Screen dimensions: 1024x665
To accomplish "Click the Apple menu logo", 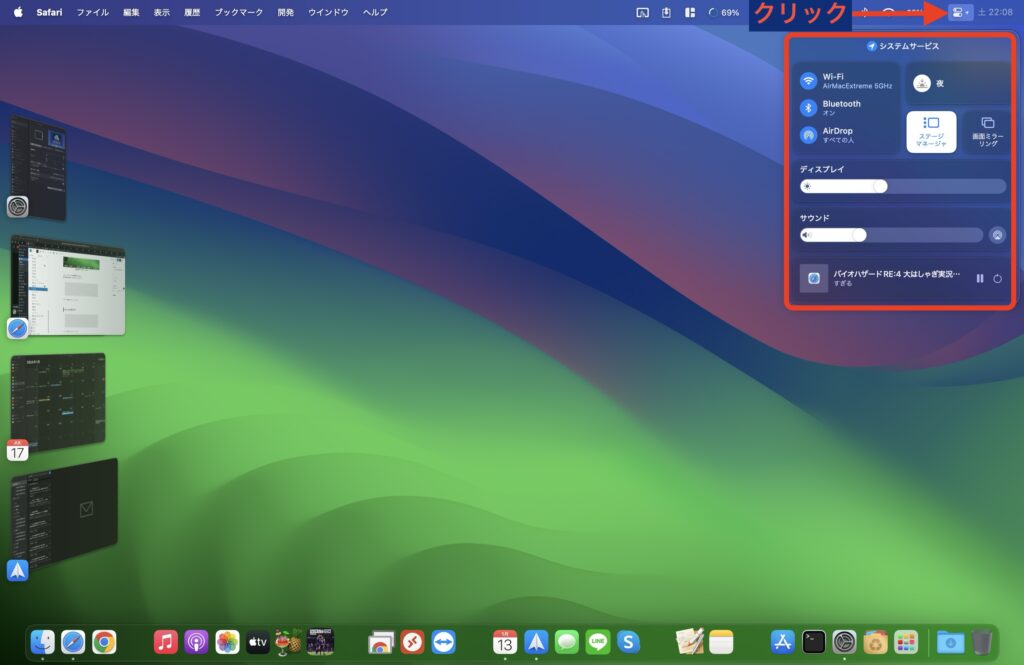I will (x=18, y=13).
